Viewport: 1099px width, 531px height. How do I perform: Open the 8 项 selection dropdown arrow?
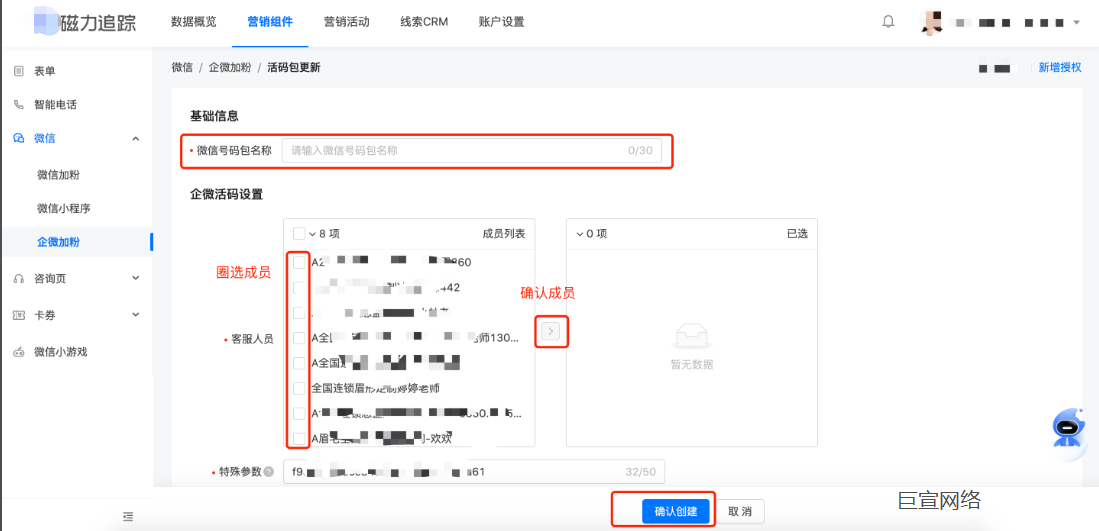tap(312, 233)
